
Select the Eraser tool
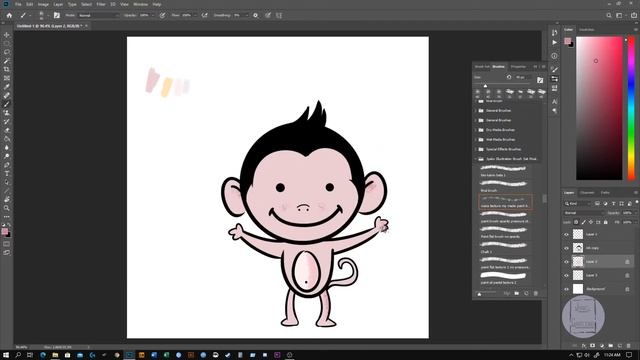pyautogui.click(x=7, y=130)
